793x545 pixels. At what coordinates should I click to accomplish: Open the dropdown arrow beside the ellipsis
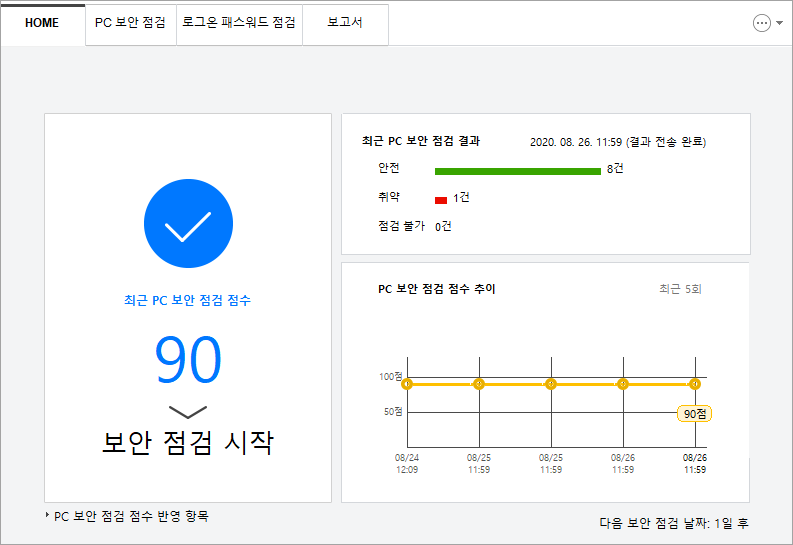pyautogui.click(x=779, y=23)
